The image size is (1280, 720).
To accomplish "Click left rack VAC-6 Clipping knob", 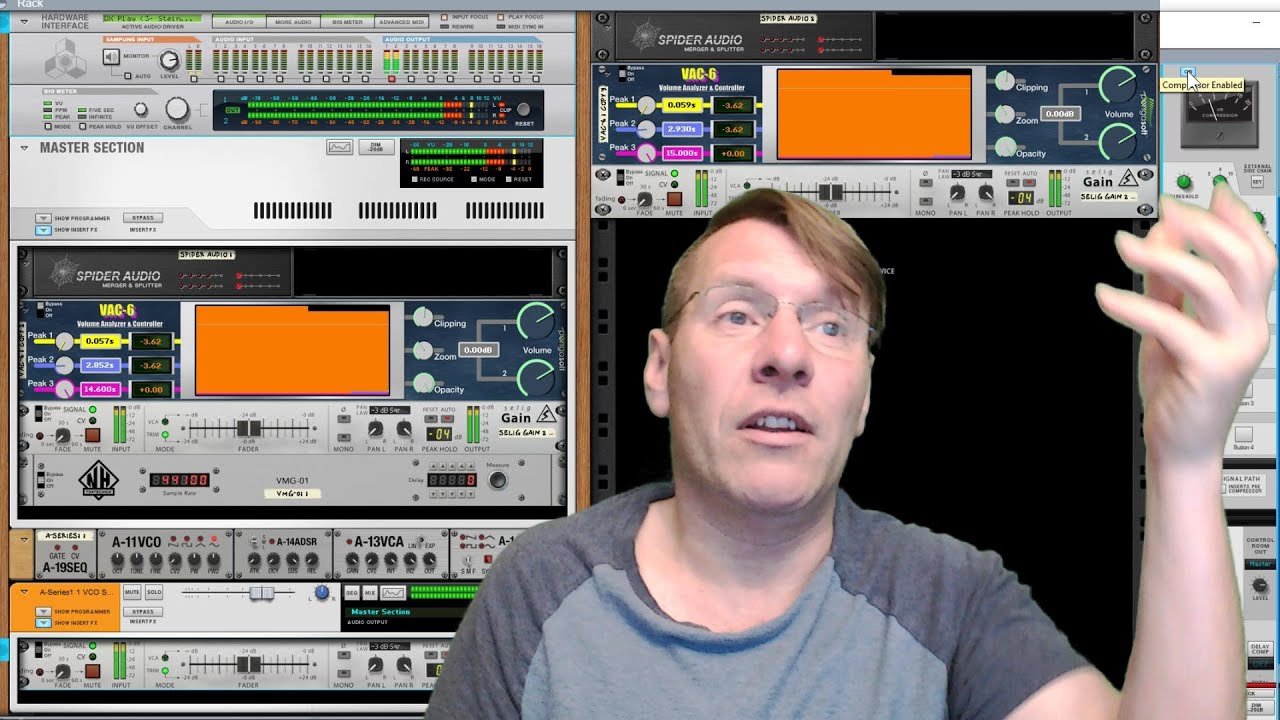I will (423, 317).
